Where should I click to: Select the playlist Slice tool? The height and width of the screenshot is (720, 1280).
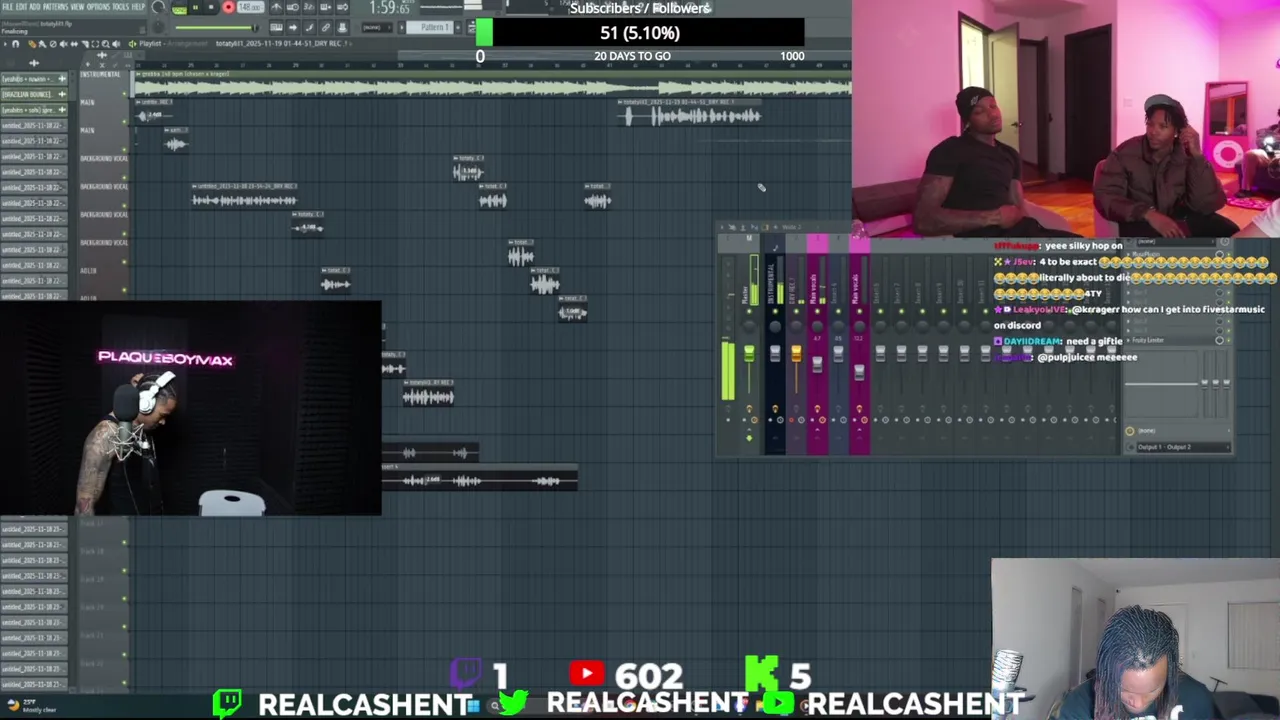85,44
